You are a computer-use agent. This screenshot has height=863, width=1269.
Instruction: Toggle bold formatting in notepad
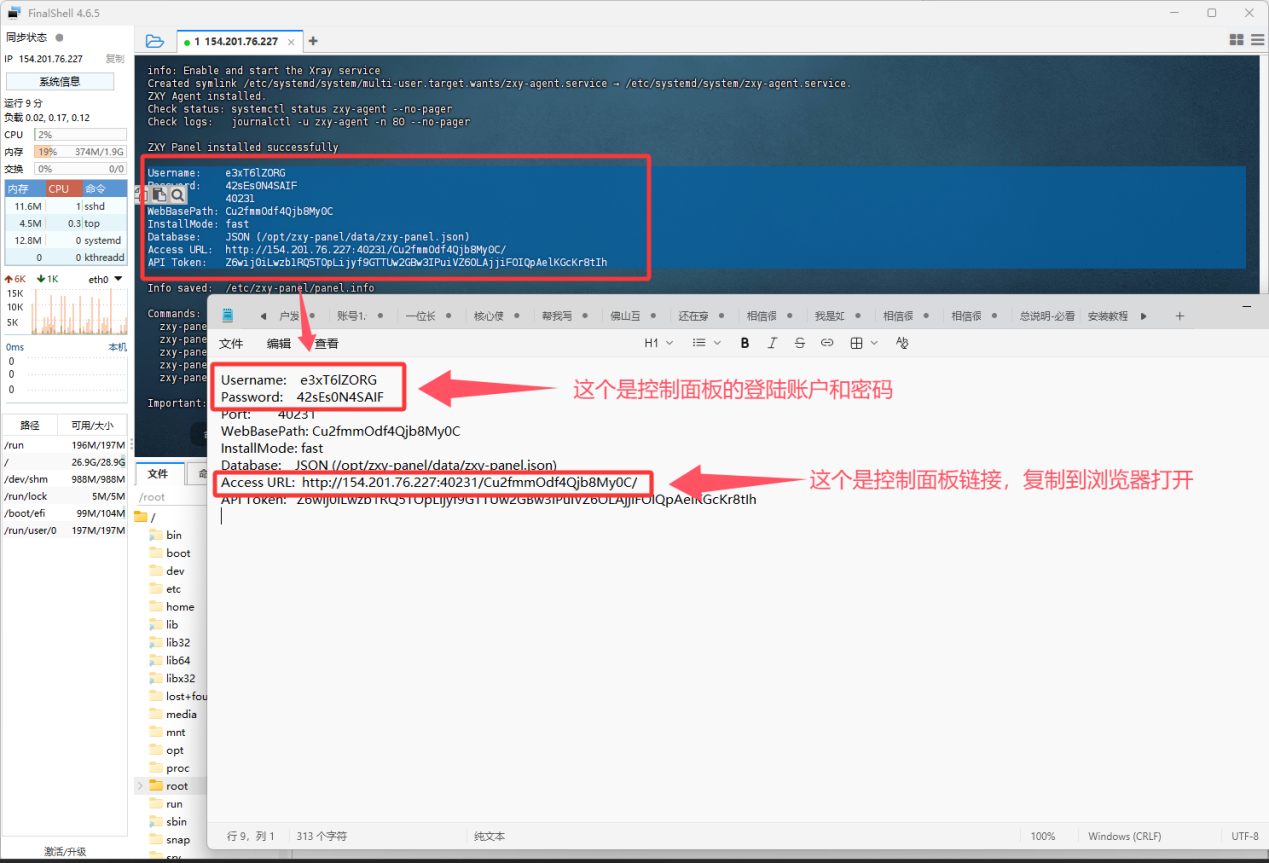tap(745, 343)
